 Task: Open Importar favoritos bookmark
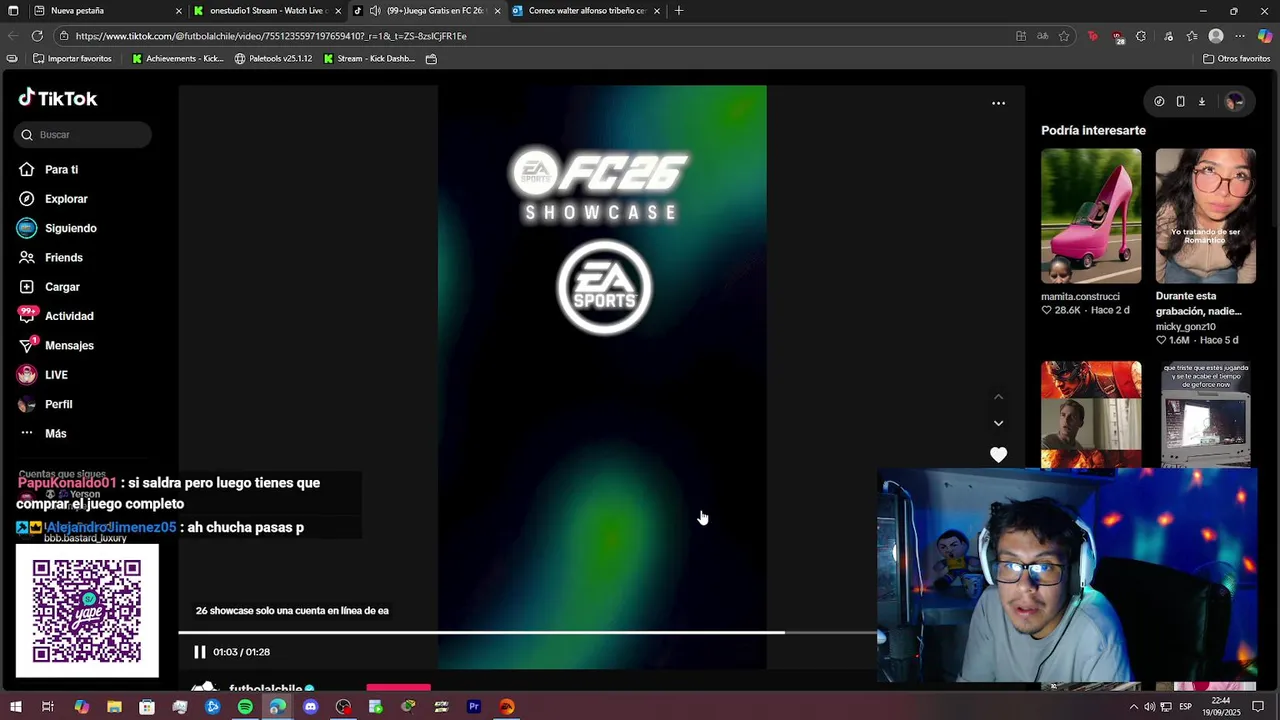72,59
